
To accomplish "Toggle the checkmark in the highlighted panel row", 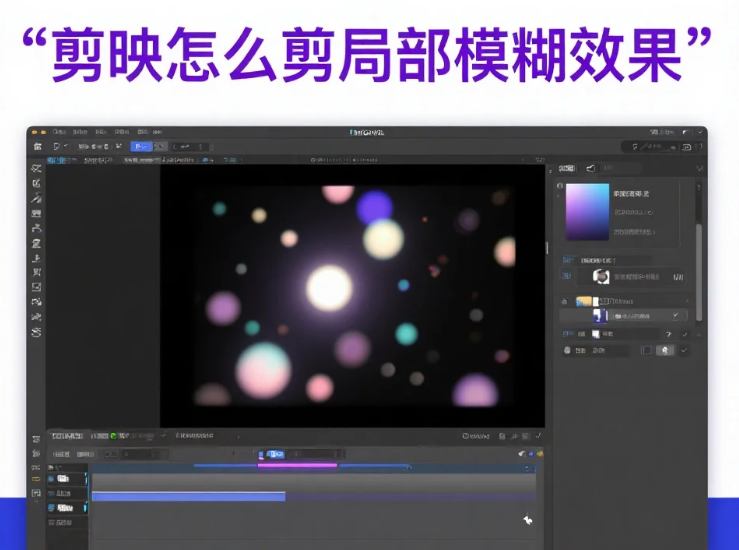I will point(675,315).
